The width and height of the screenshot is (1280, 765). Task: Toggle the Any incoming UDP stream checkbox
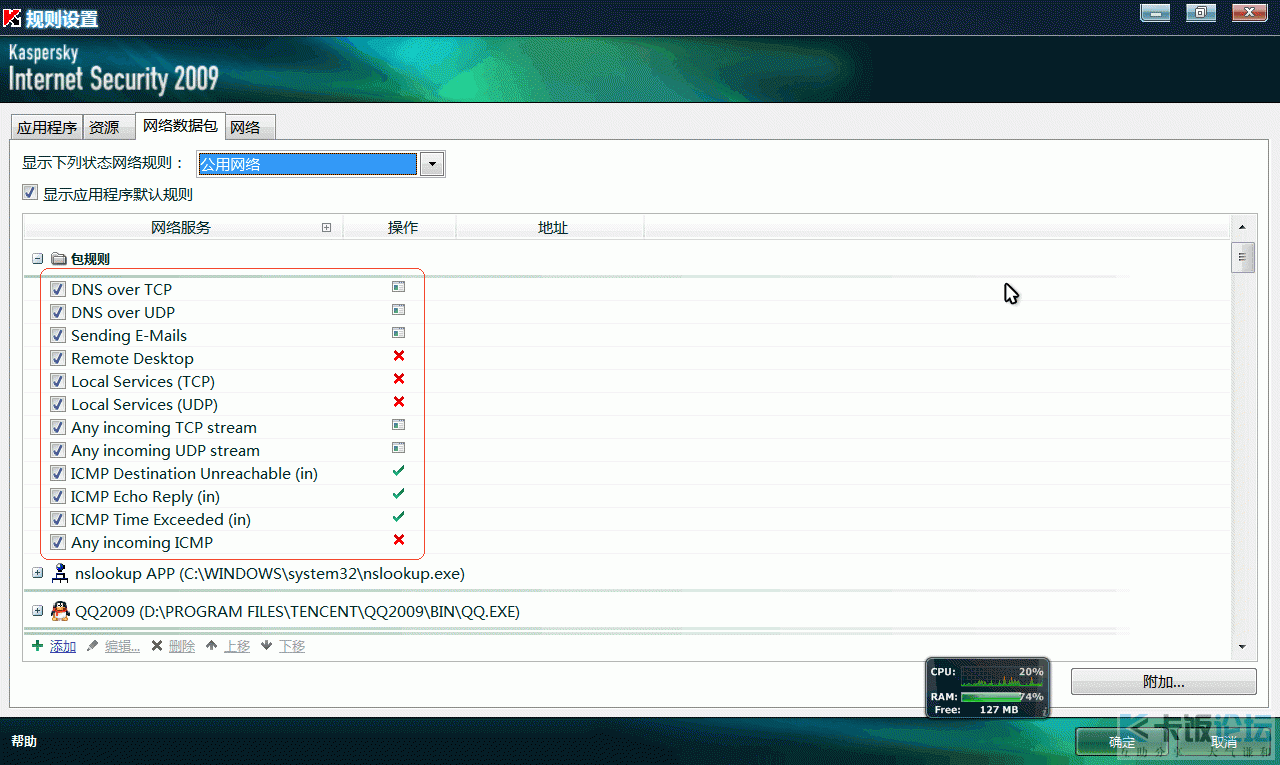pos(58,450)
